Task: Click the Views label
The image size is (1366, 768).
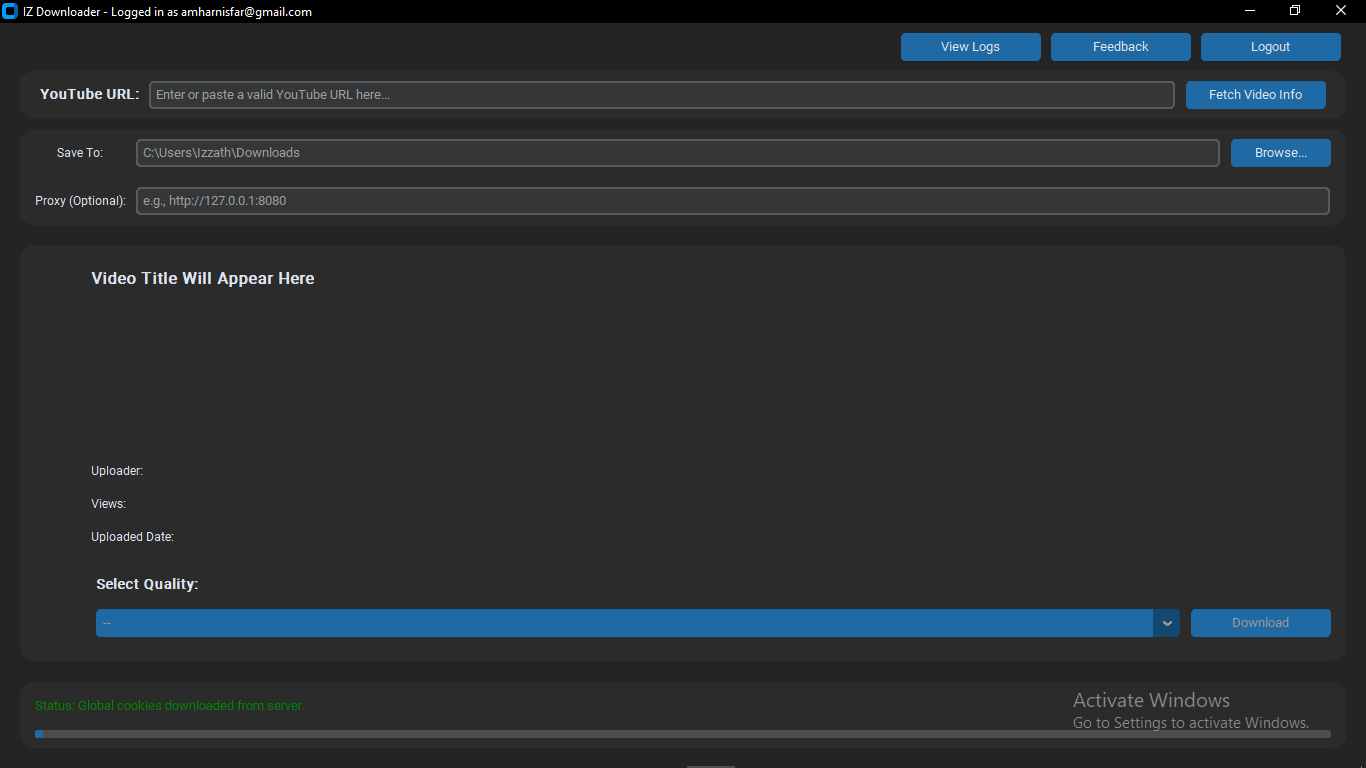Action: pyautogui.click(x=107, y=503)
